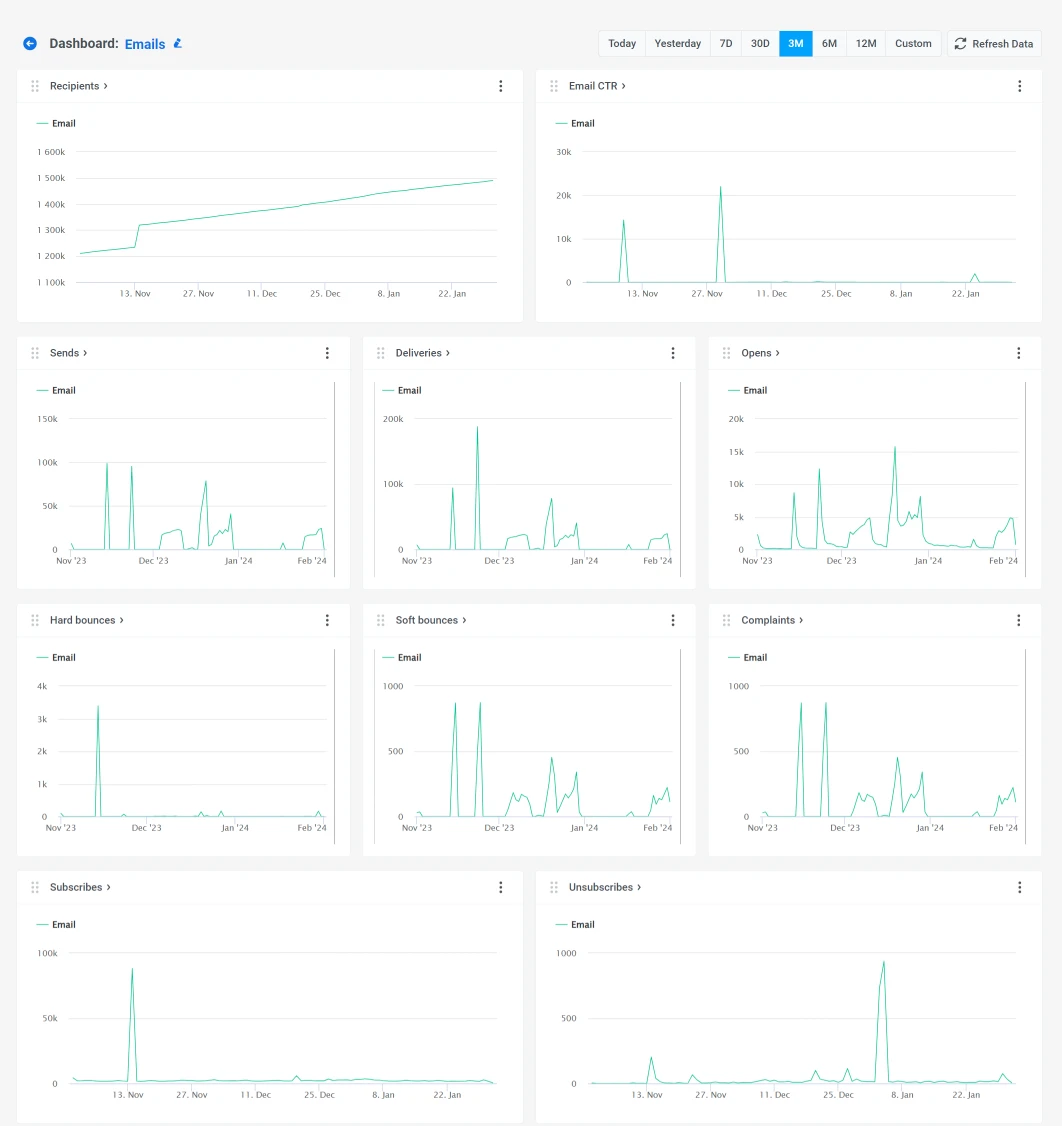Image resolution: width=1062 pixels, height=1126 pixels.
Task: Click the pencil icon to rename the dashboard
Action: coord(177,43)
